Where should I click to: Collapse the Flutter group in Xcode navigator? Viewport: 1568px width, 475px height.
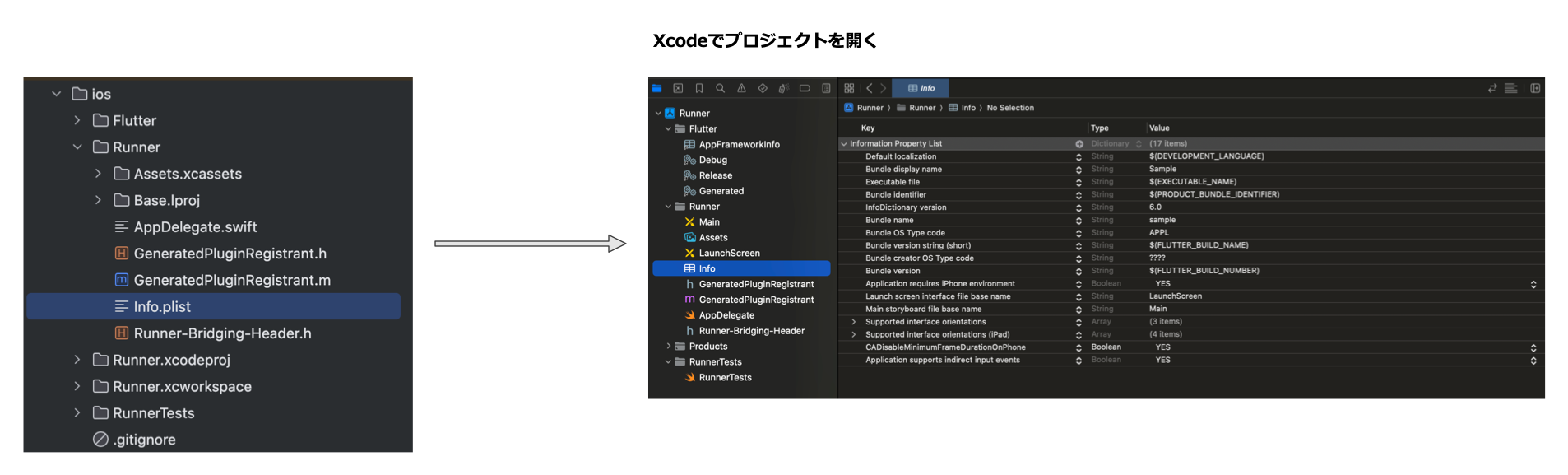pyautogui.click(x=669, y=129)
